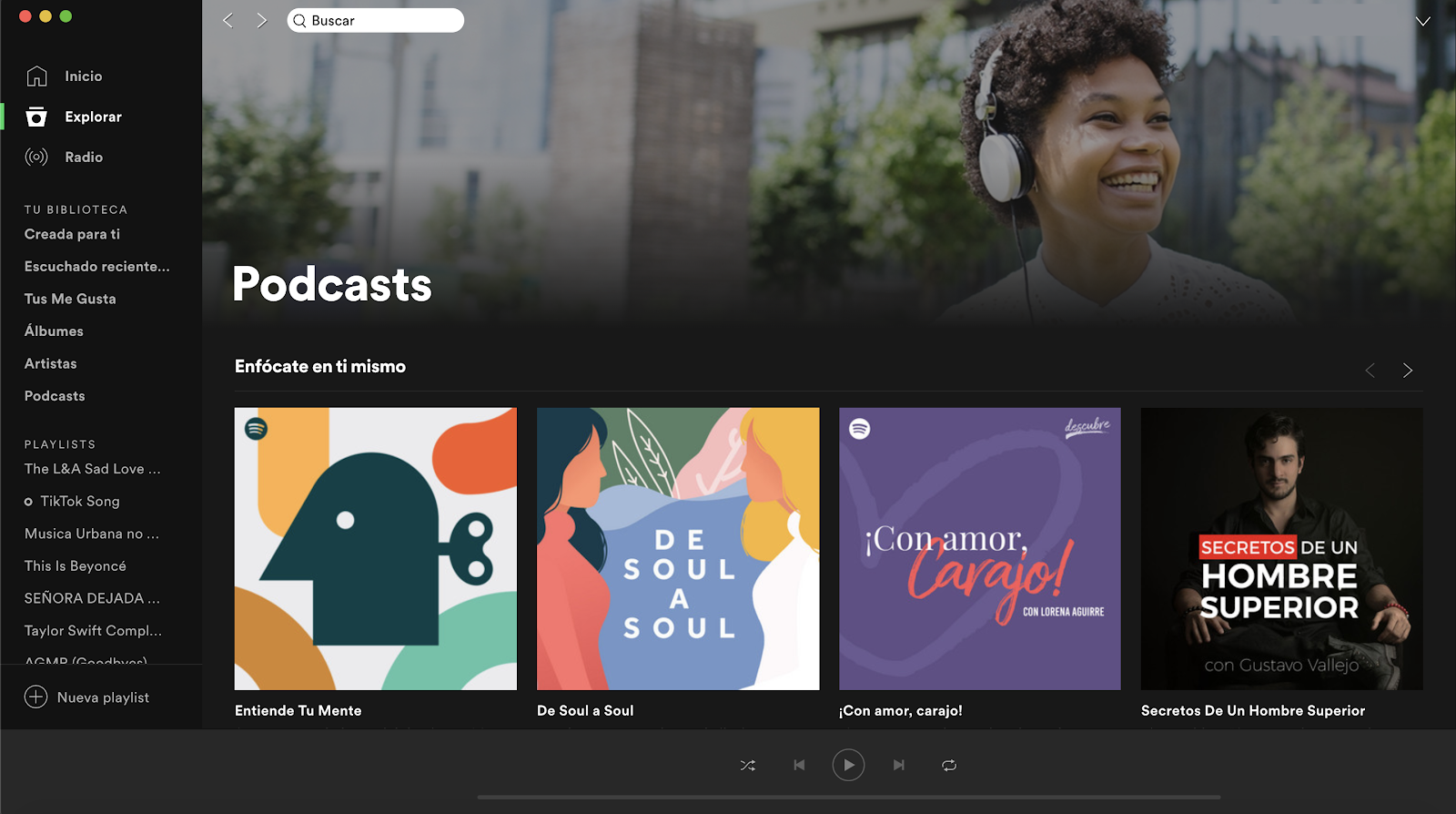Click the Entiende Tu Mente title
Viewport: 1456px width, 814px height.
298,710
